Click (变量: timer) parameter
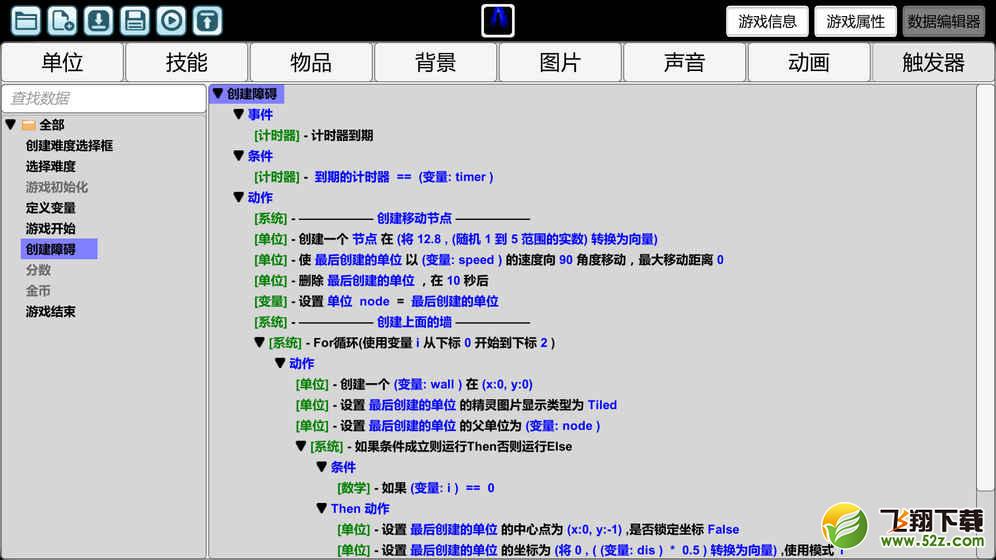This screenshot has width=996, height=560. pos(455,177)
